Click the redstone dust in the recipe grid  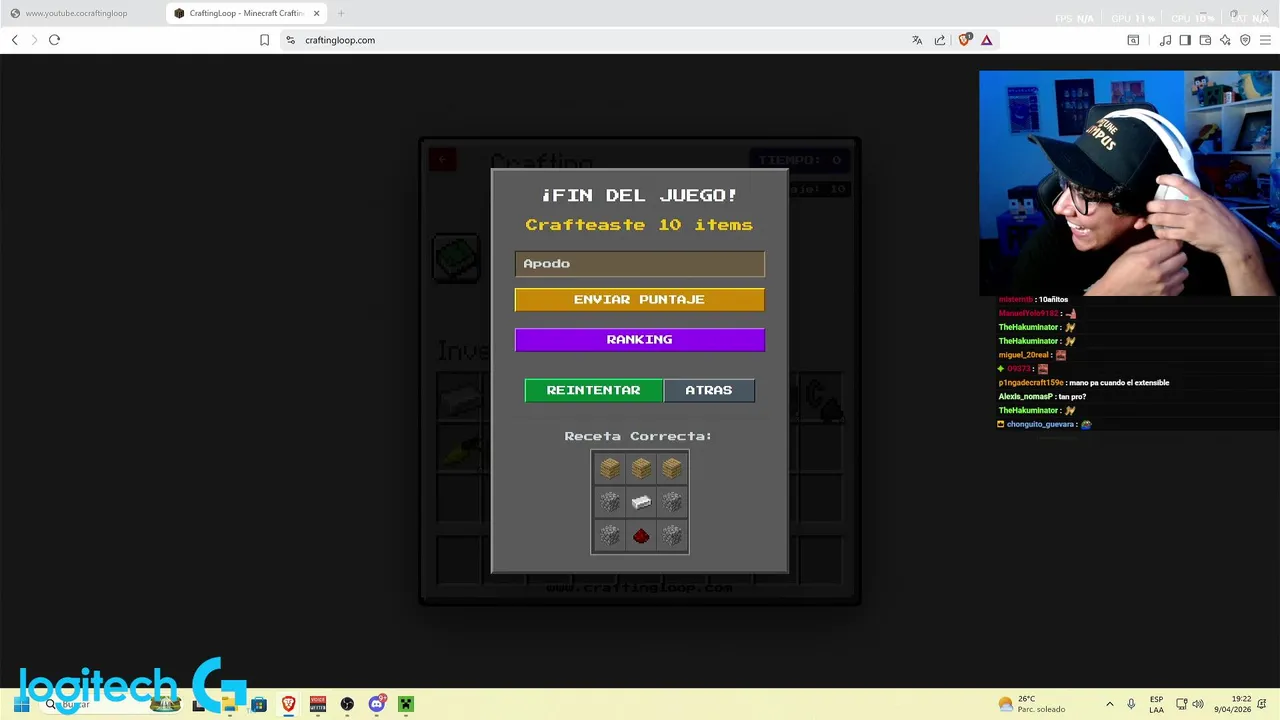point(641,537)
